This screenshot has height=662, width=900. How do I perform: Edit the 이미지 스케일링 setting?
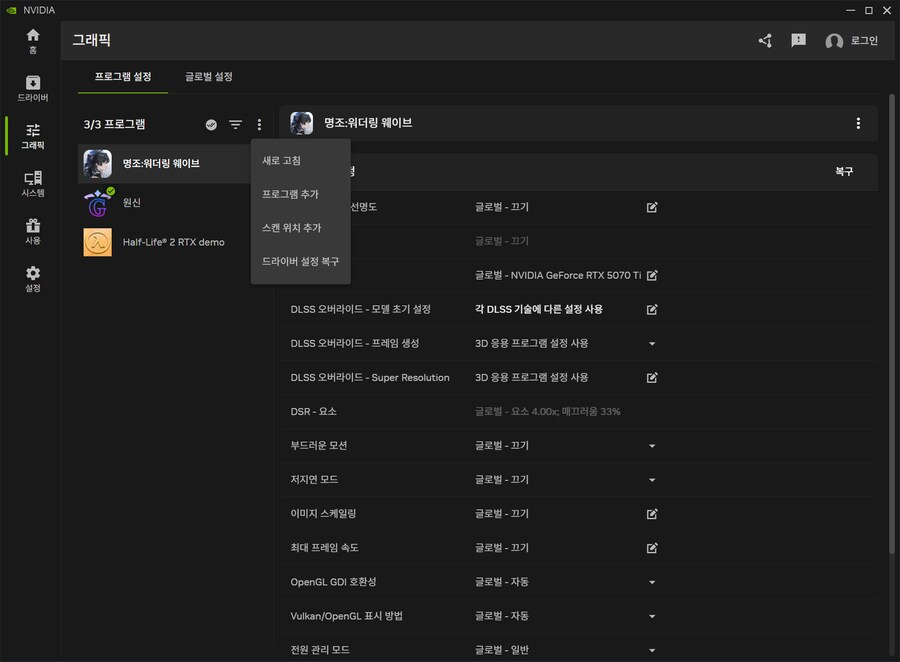click(x=652, y=514)
